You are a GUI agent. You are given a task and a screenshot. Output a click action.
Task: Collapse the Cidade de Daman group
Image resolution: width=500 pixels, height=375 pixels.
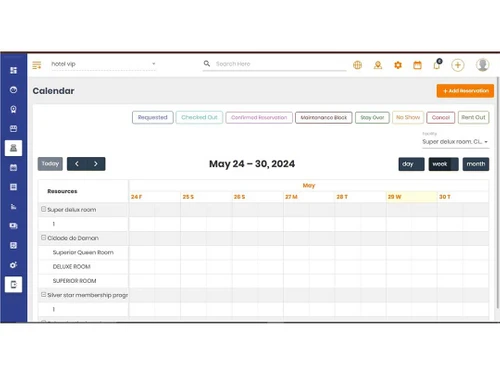click(43, 237)
